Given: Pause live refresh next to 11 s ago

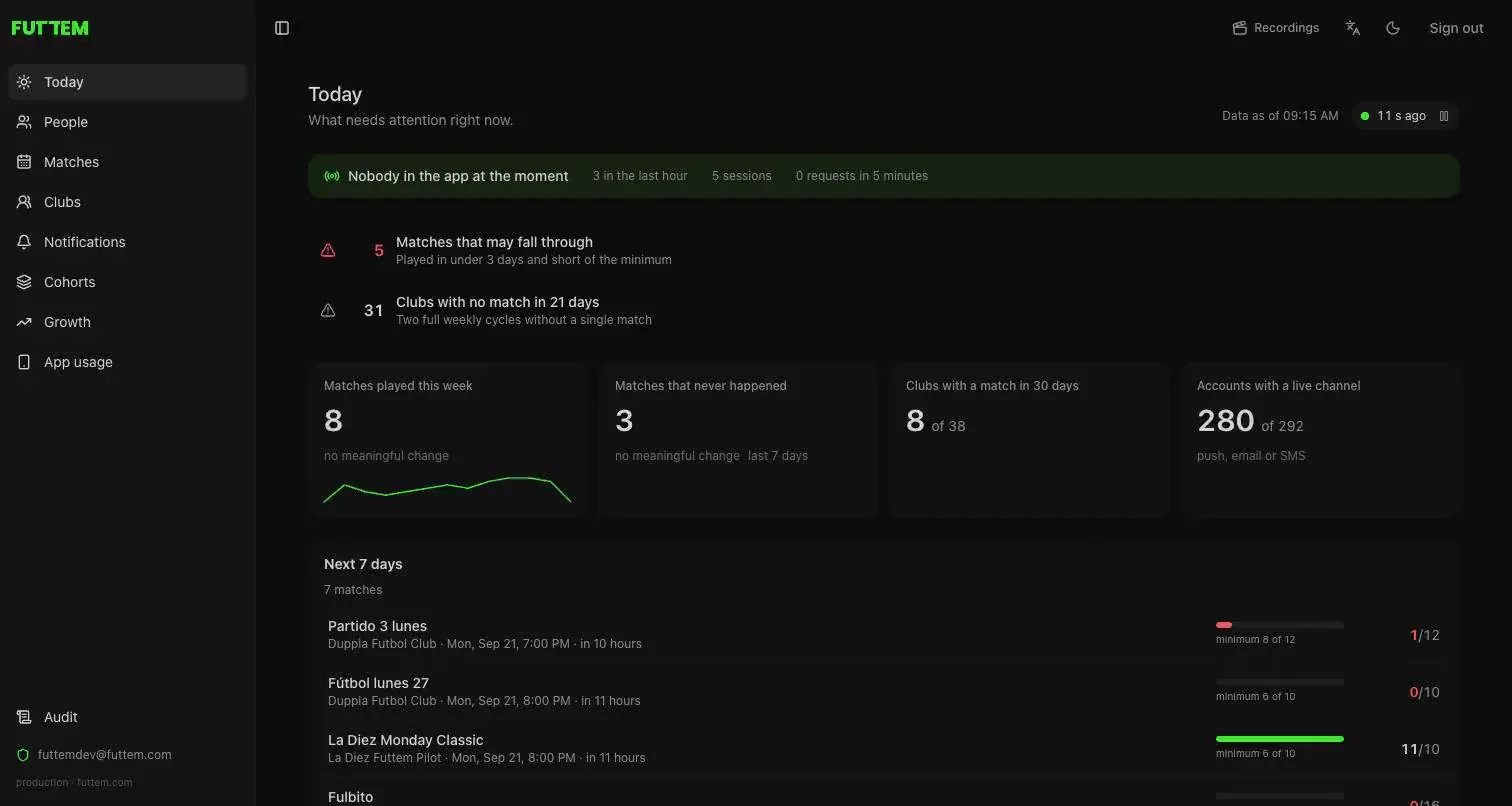Looking at the screenshot, I should (x=1444, y=116).
